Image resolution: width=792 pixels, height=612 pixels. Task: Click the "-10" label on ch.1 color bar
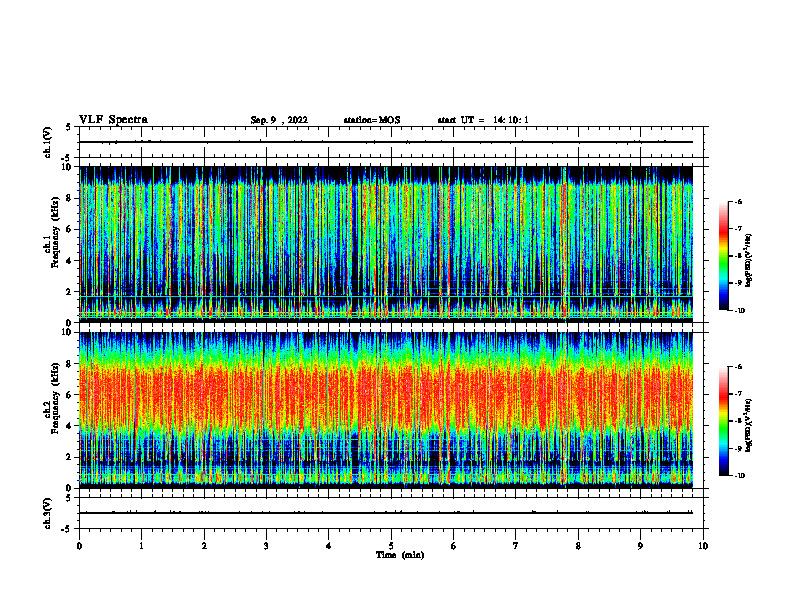[739, 311]
